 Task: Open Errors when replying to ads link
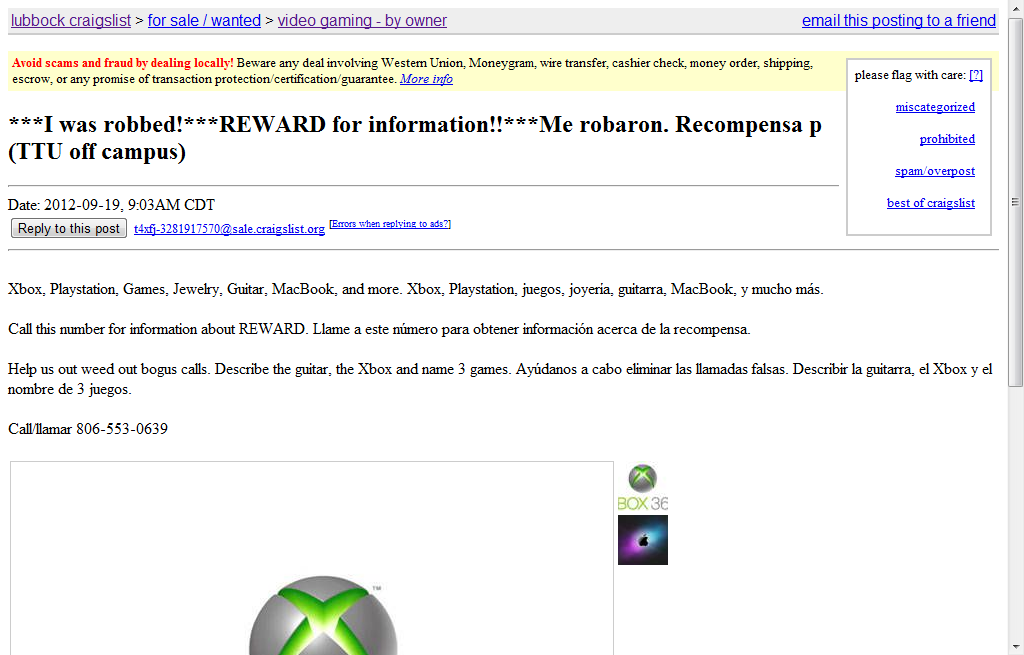click(x=390, y=224)
